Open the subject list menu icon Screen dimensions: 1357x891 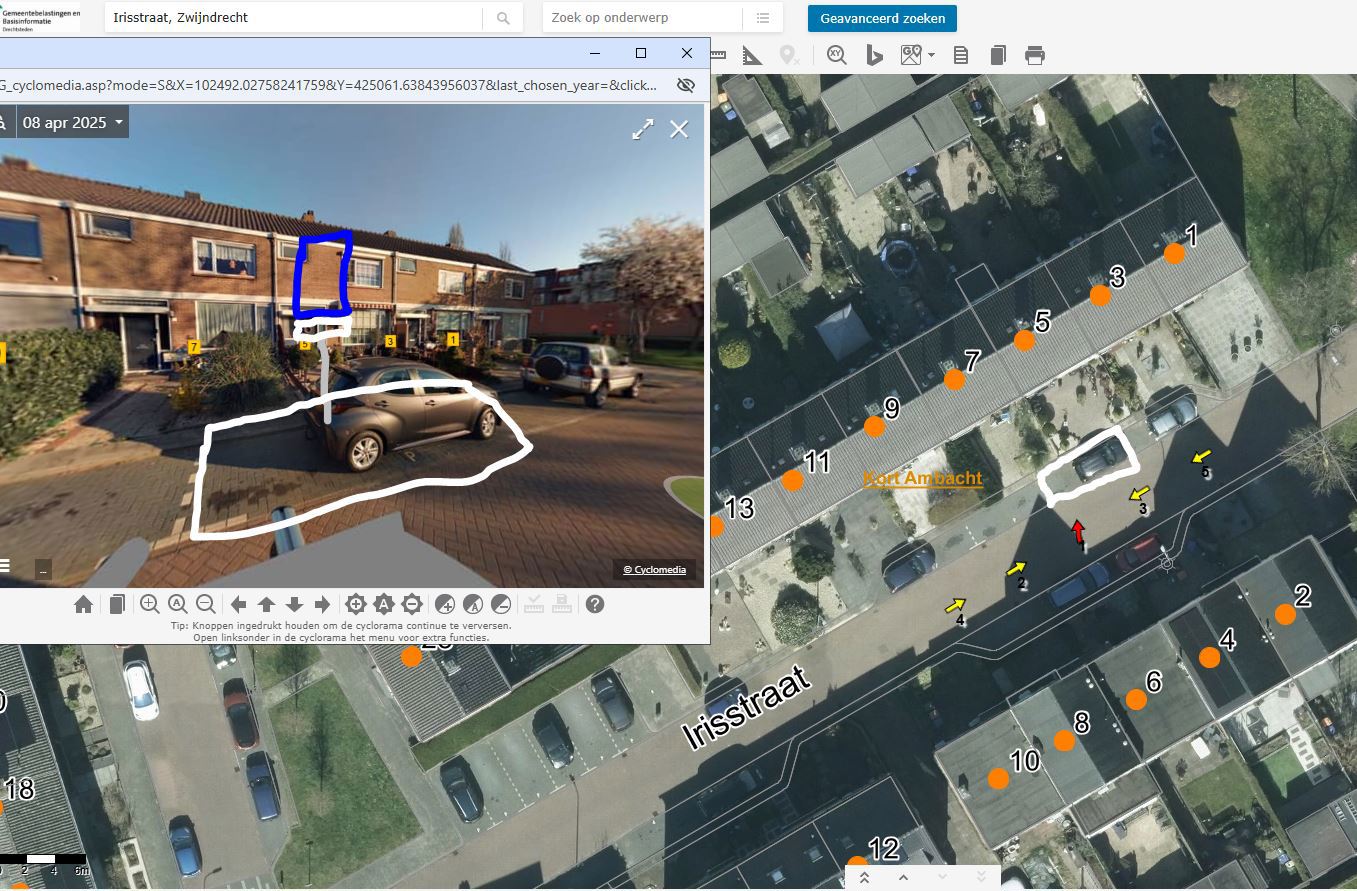763,18
